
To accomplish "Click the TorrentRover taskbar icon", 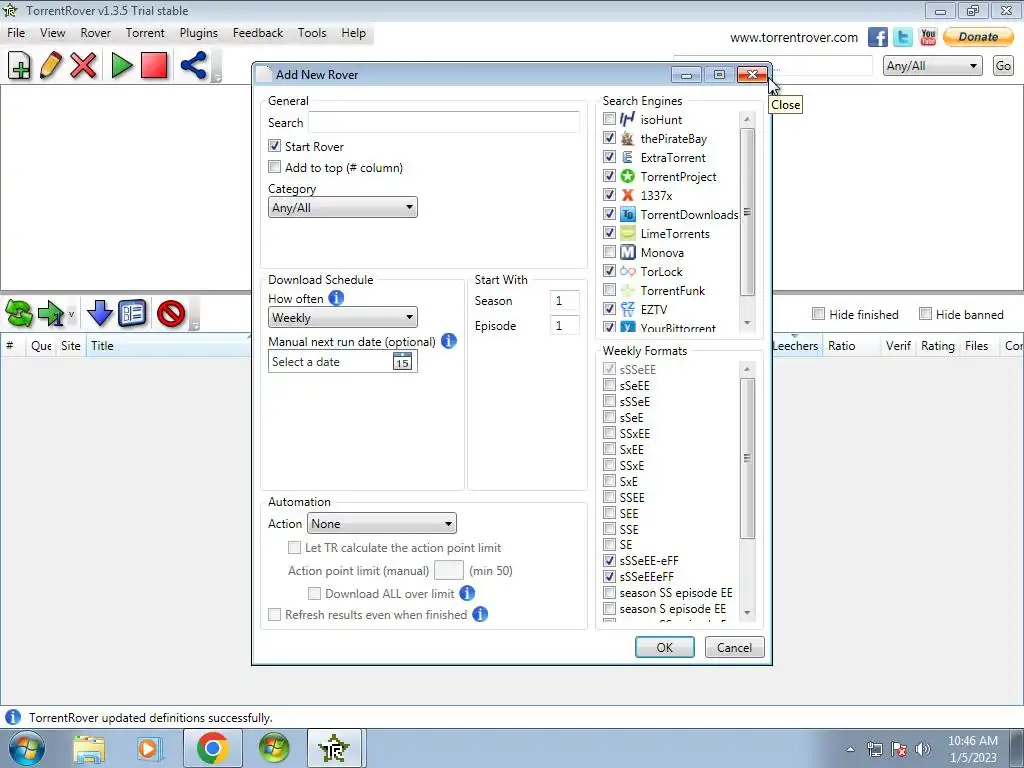I will coord(334,748).
